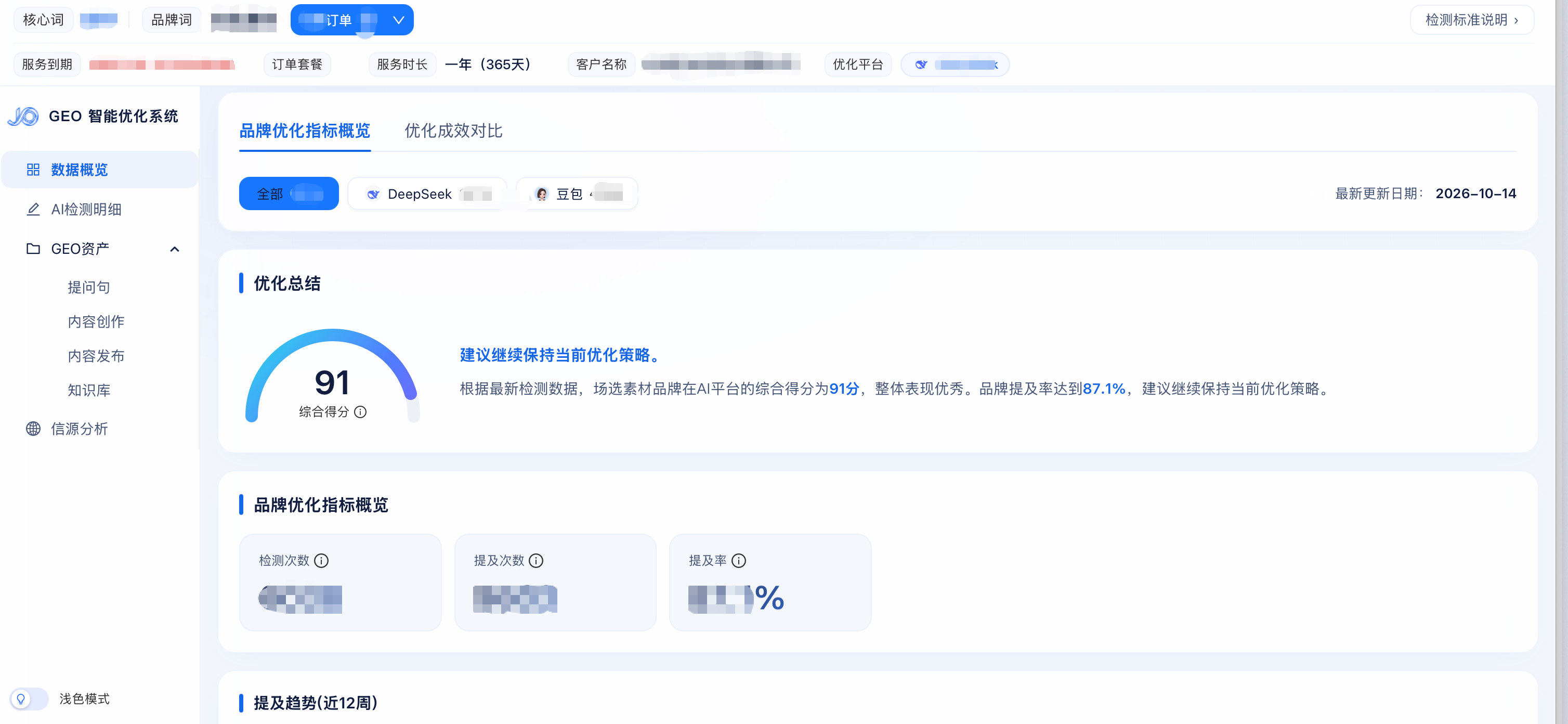Click the AI检测明细 pencil icon
1568x724 pixels.
click(33, 210)
